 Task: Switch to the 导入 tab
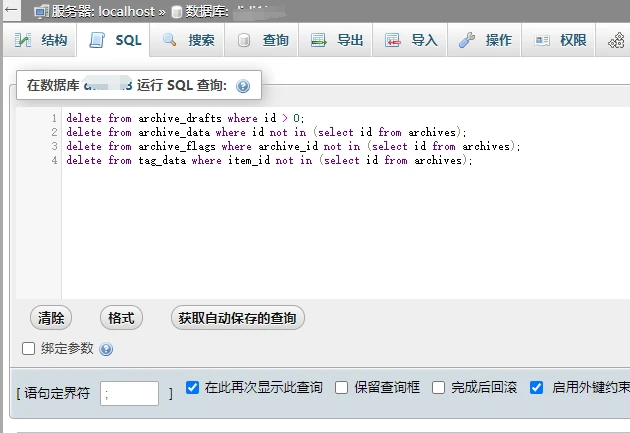(x=412, y=40)
